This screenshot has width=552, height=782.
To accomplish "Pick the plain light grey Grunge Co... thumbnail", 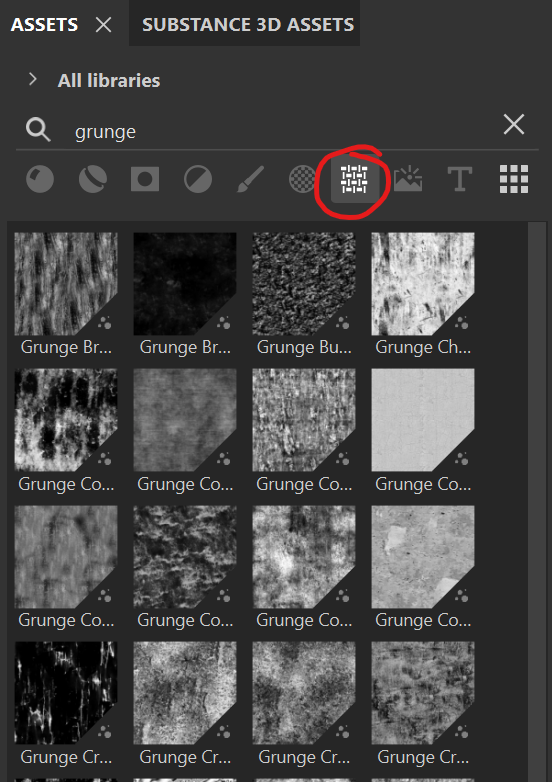I will 423,420.
